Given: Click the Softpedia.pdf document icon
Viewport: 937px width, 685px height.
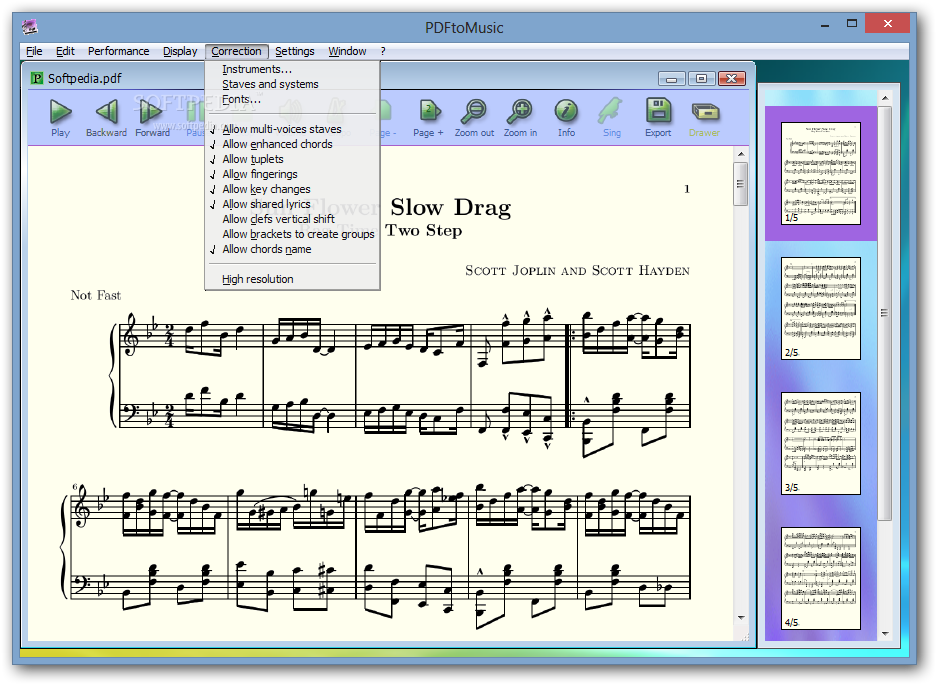Looking at the screenshot, I should pyautogui.click(x=37, y=78).
